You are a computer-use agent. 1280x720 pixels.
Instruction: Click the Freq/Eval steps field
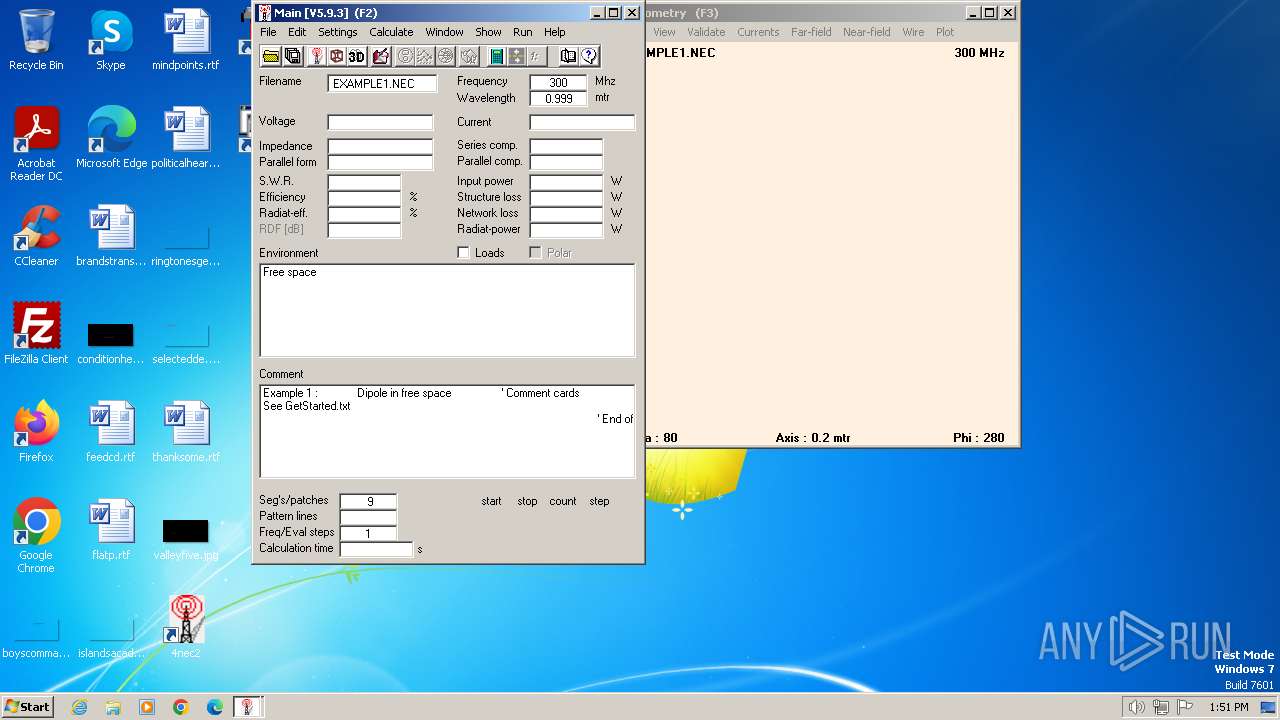tap(368, 534)
